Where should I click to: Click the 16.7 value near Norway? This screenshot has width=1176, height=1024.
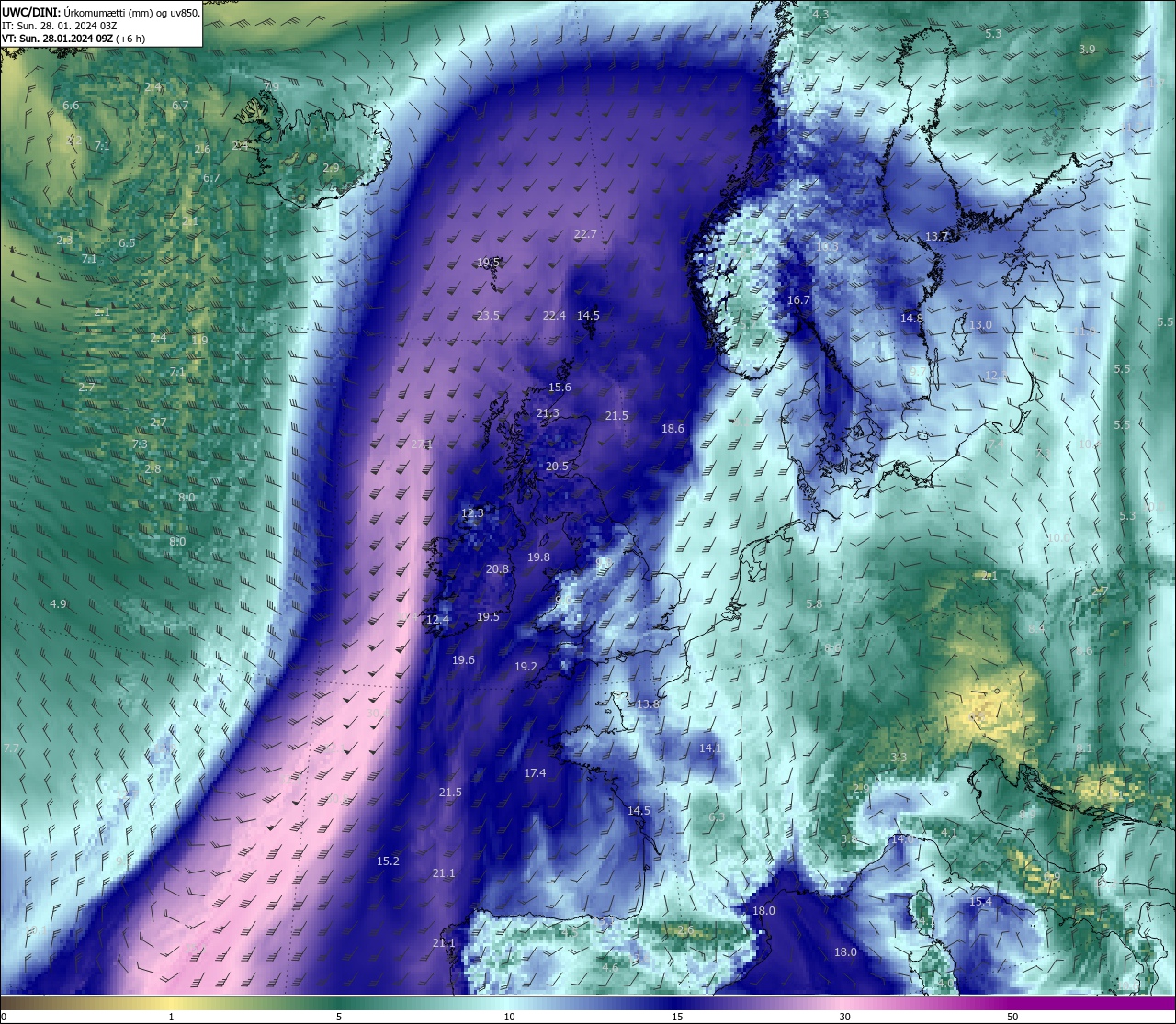pyautogui.click(x=798, y=300)
